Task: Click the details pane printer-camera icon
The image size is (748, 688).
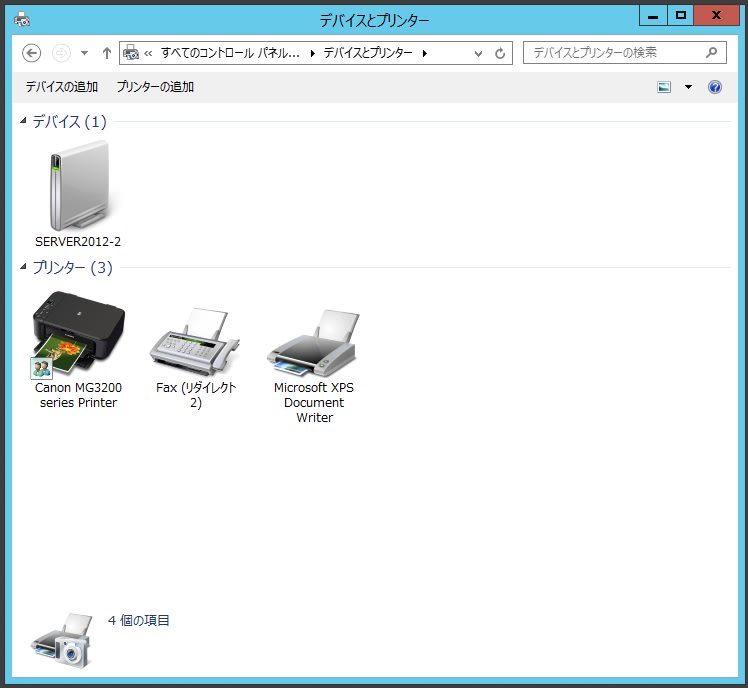Action: [62, 640]
